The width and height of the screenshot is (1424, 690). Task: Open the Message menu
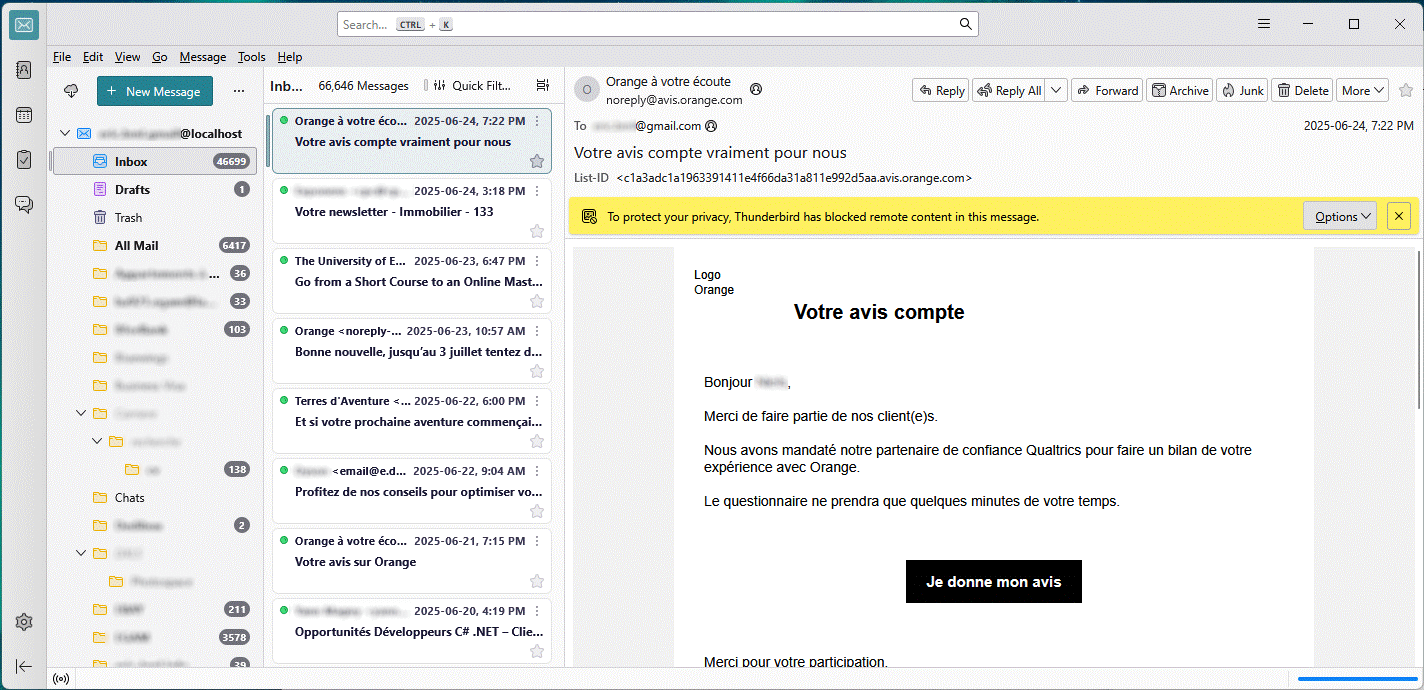(203, 57)
